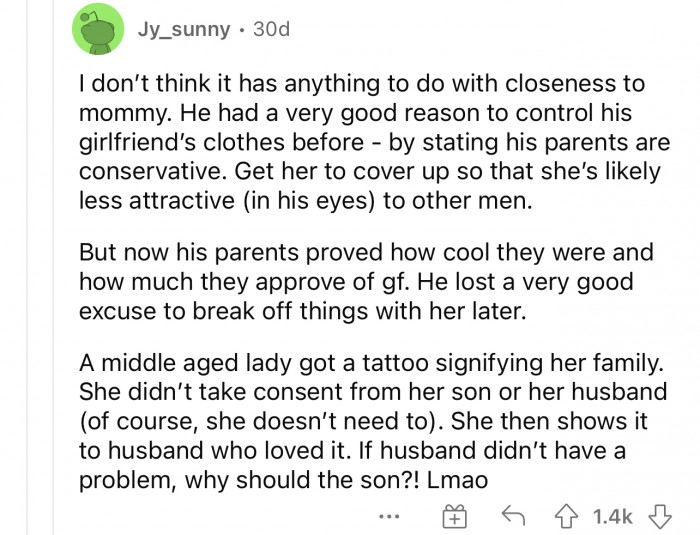
Task: Click the 30d timestamp
Action: [x=271, y=30]
